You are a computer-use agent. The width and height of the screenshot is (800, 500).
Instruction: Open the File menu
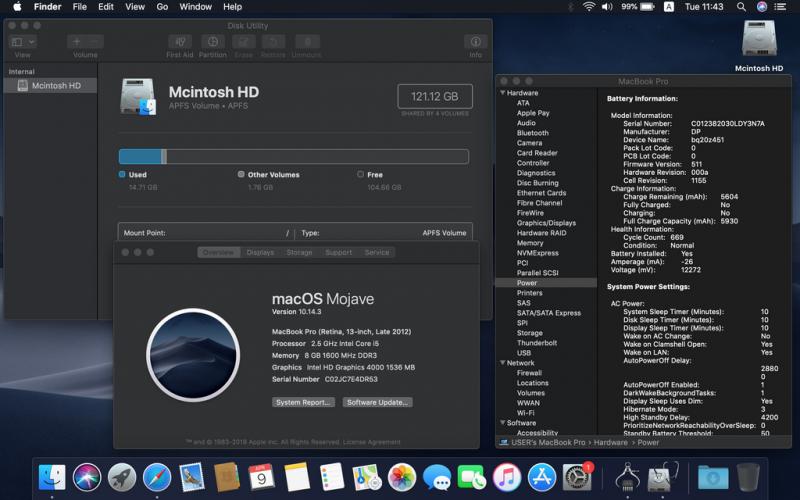pyautogui.click(x=80, y=7)
